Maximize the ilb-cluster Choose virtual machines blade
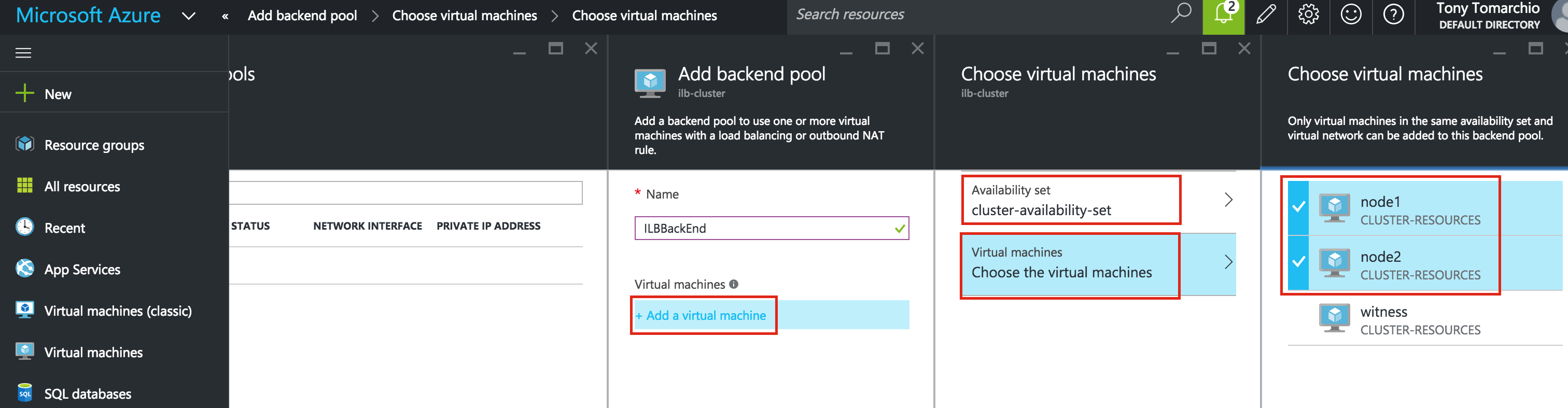Image resolution: width=1568 pixels, height=408 pixels. pos(1210,48)
